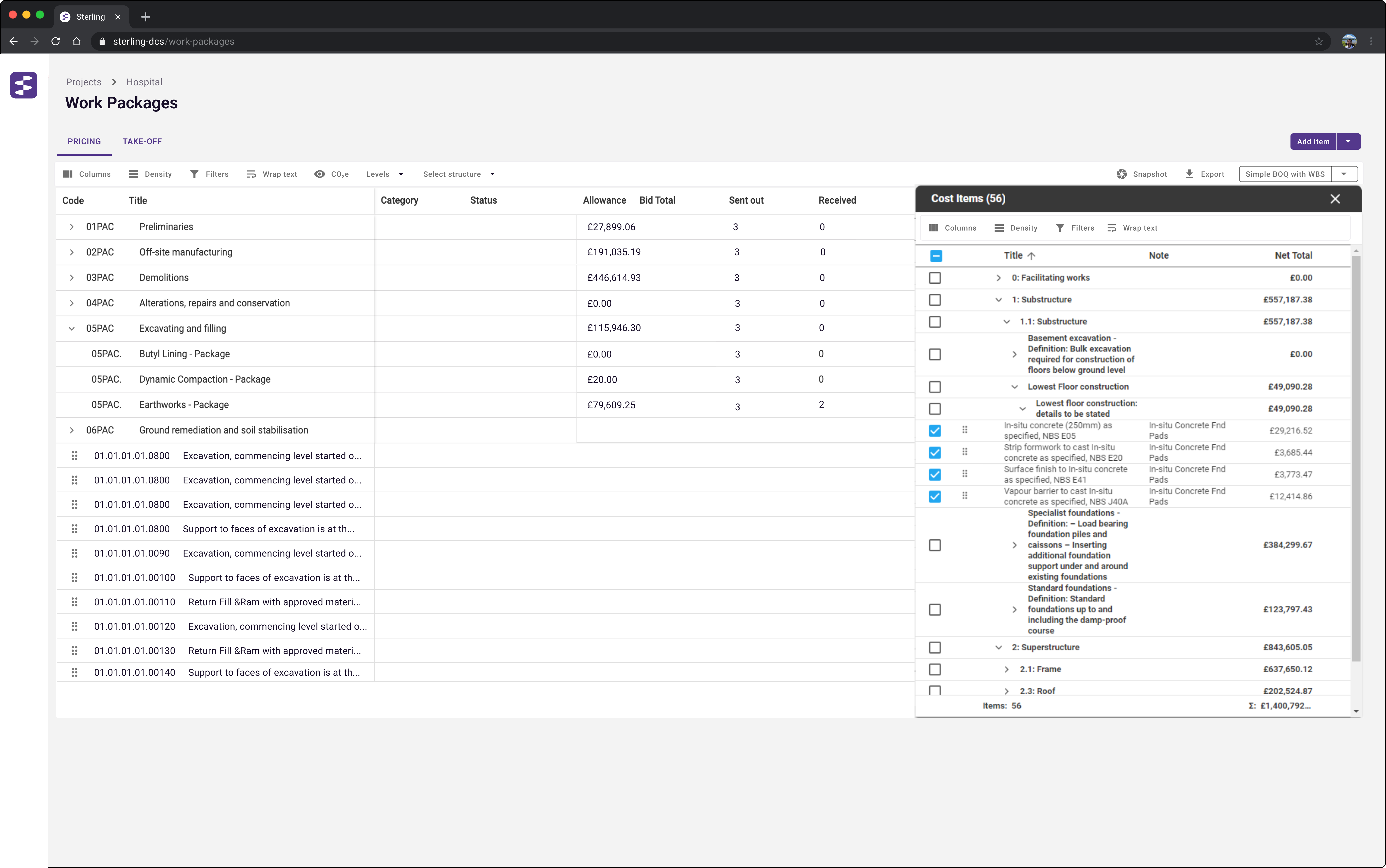This screenshot has width=1386, height=868.
Task: Click the Export download icon
Action: pos(1190,174)
